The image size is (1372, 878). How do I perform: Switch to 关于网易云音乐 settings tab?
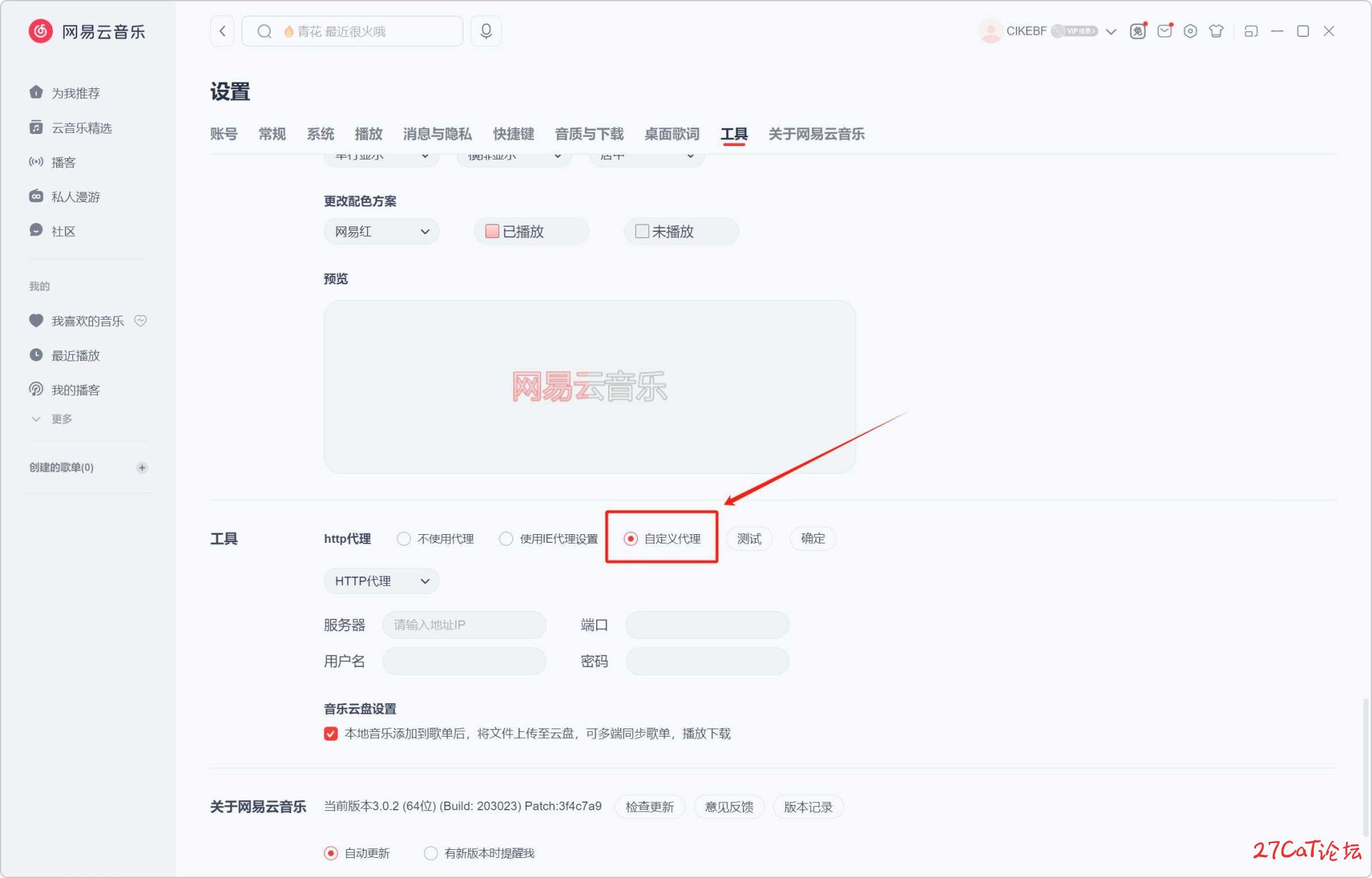tap(817, 134)
